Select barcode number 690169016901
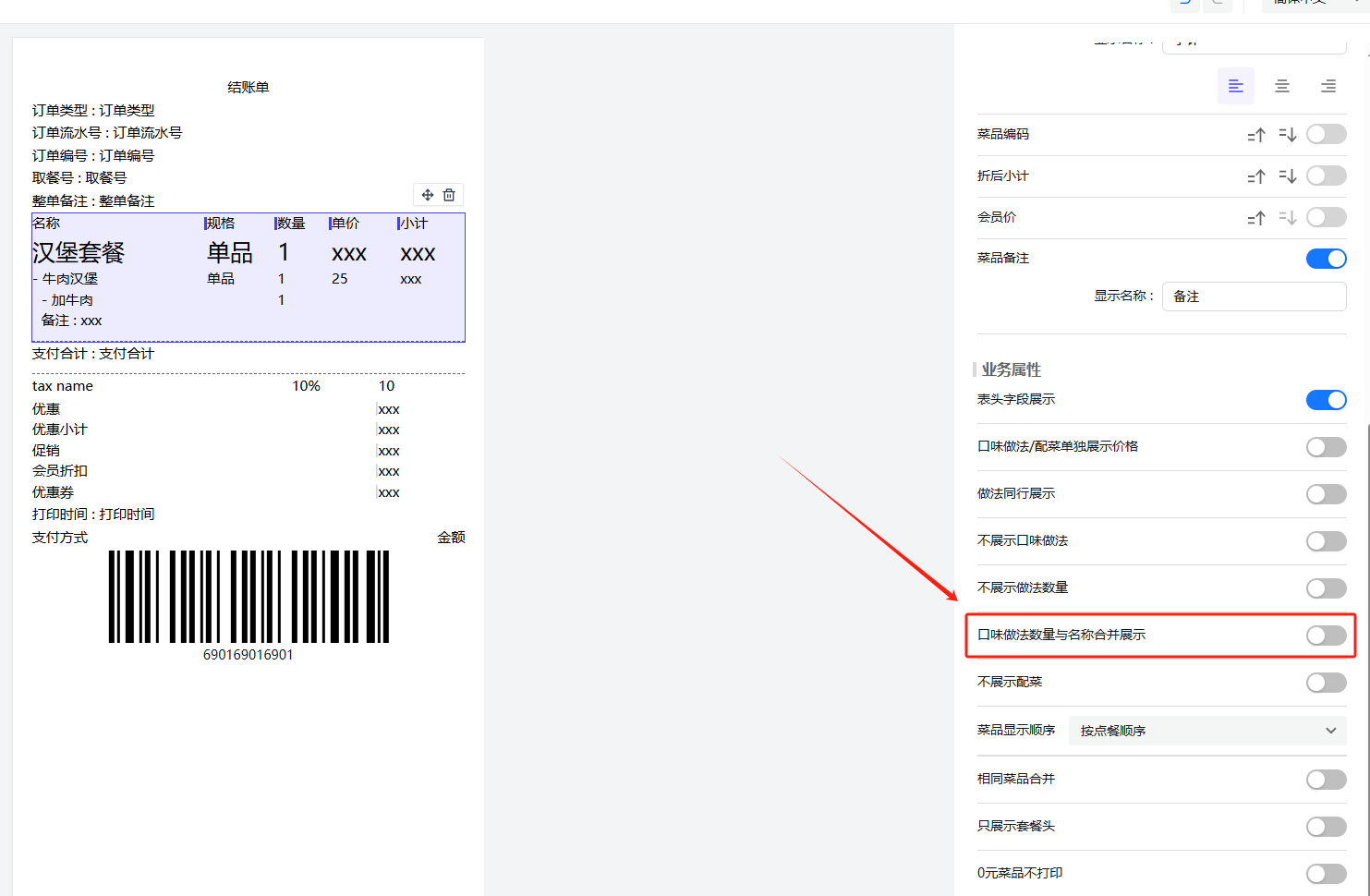The height and width of the screenshot is (896, 1370). 249,655
